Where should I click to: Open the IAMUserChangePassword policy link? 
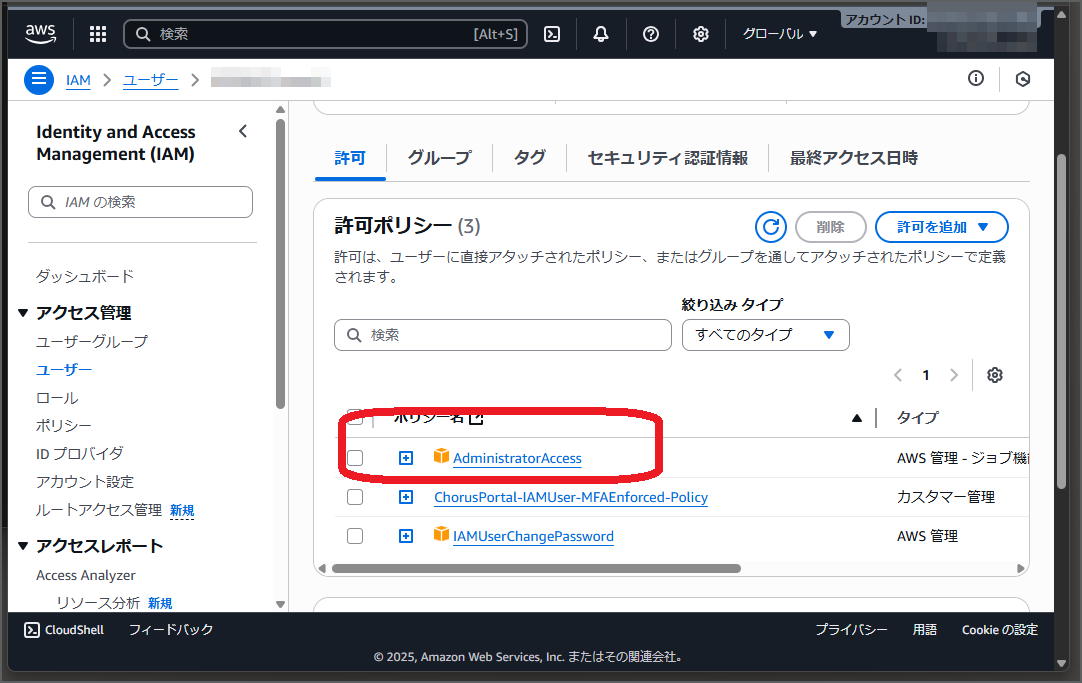[x=533, y=536]
